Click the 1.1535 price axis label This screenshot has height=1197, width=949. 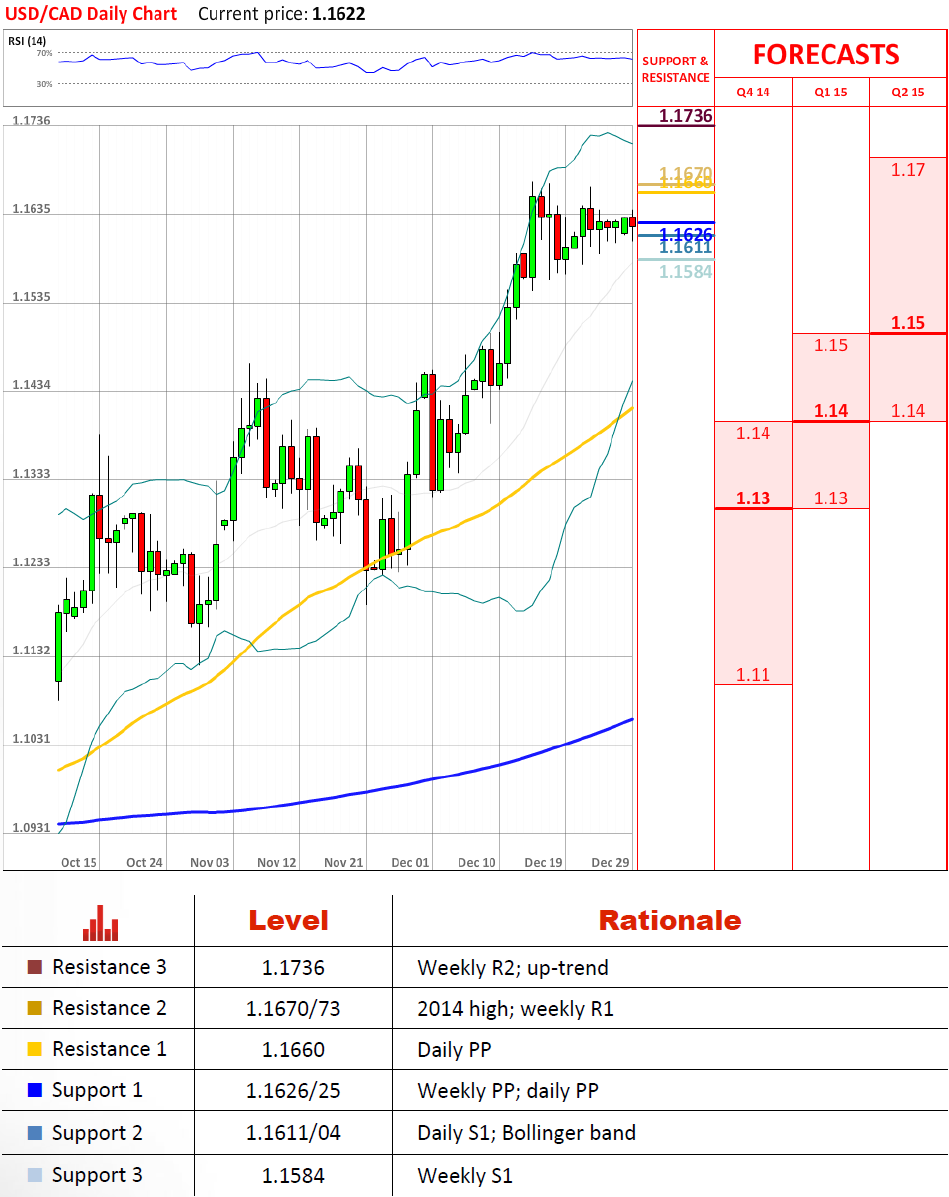31,296
